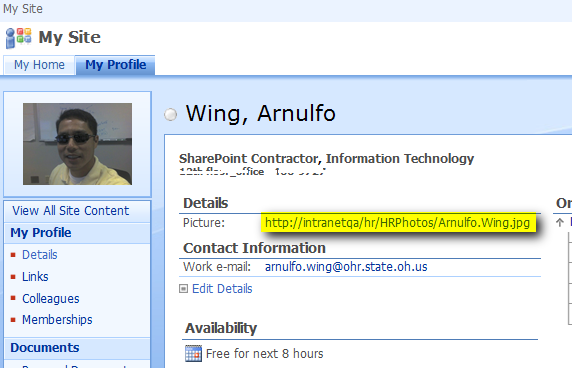Click the My Site page title
Screen dimensions: 572x368
coord(69,37)
